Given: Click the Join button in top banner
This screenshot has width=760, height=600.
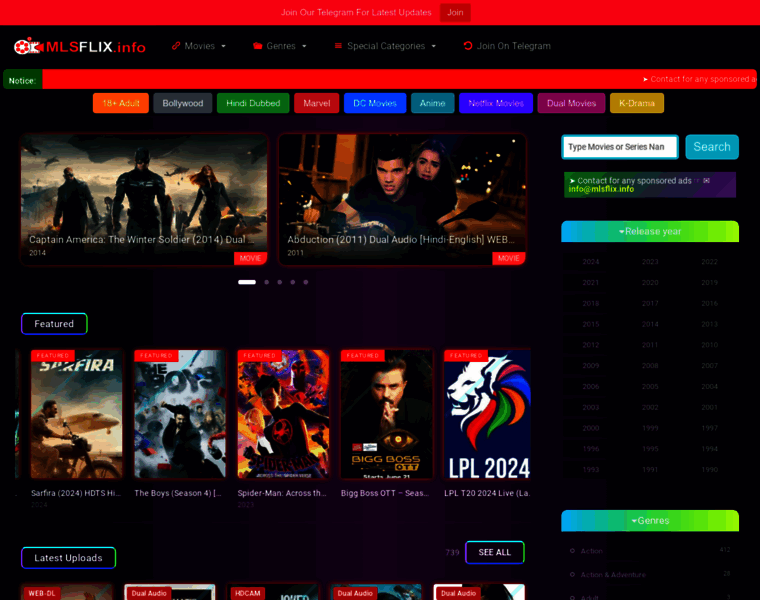Looking at the screenshot, I should coord(455,13).
